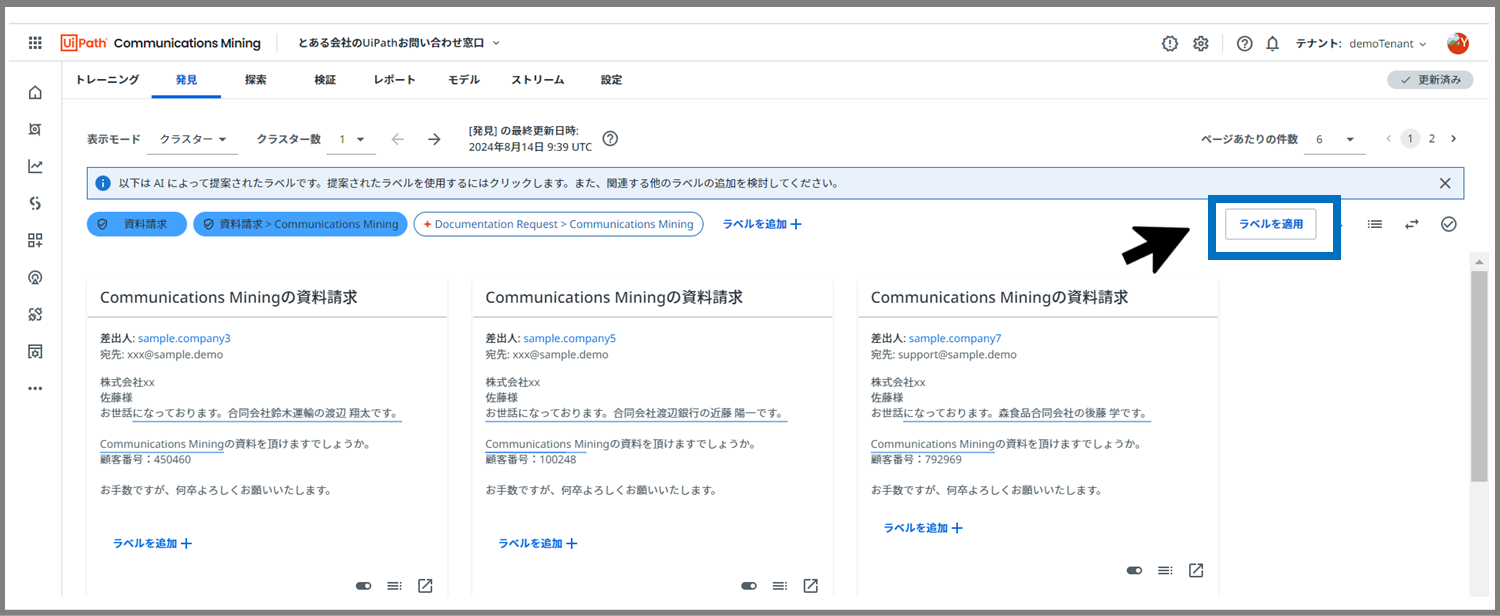
Task: Click the lines icon on sample.company3 card
Action: [x=394, y=586]
